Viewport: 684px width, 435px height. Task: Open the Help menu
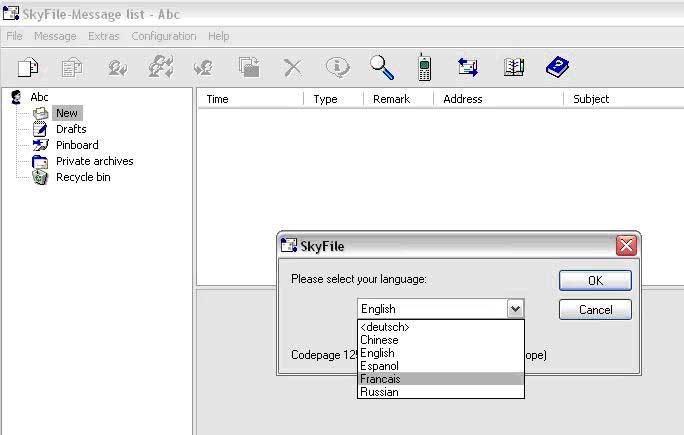[x=219, y=36]
